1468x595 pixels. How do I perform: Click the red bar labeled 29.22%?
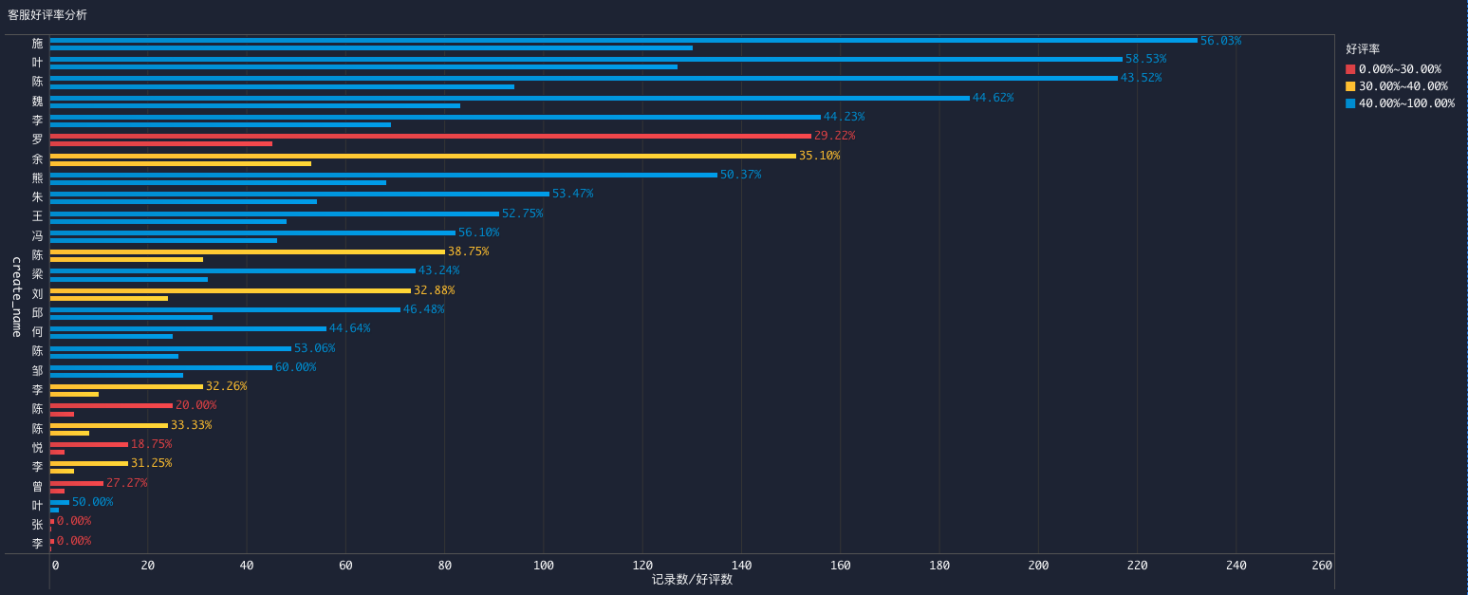(430, 136)
